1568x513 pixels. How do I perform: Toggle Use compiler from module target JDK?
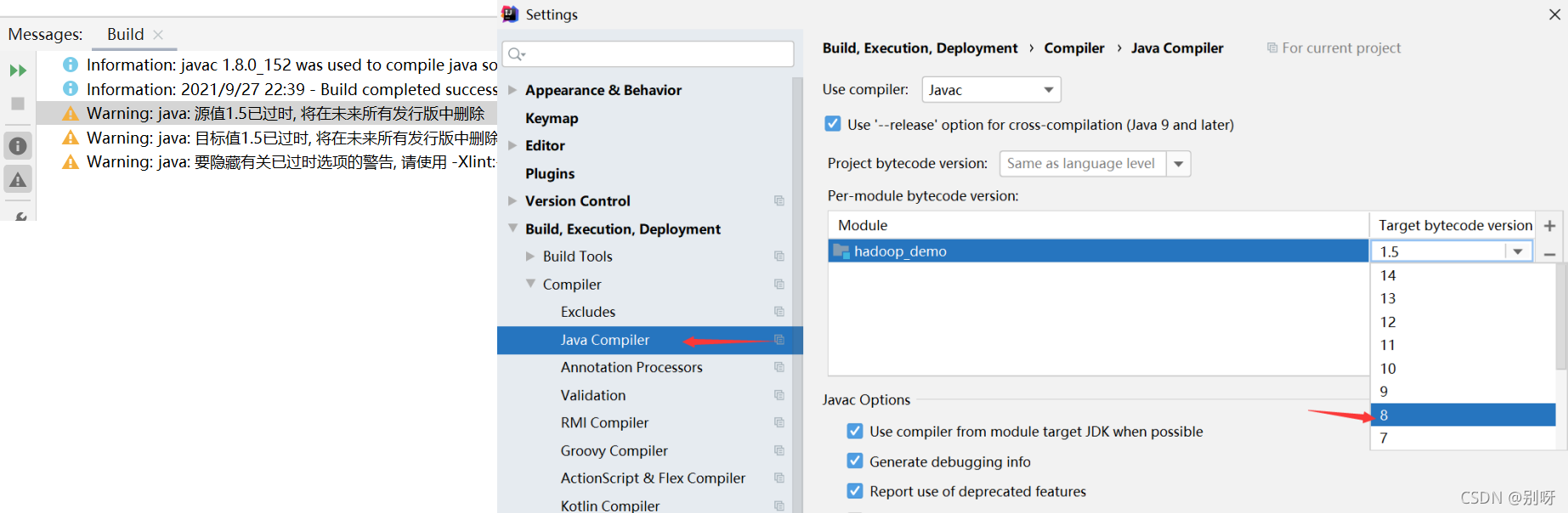pos(855,431)
